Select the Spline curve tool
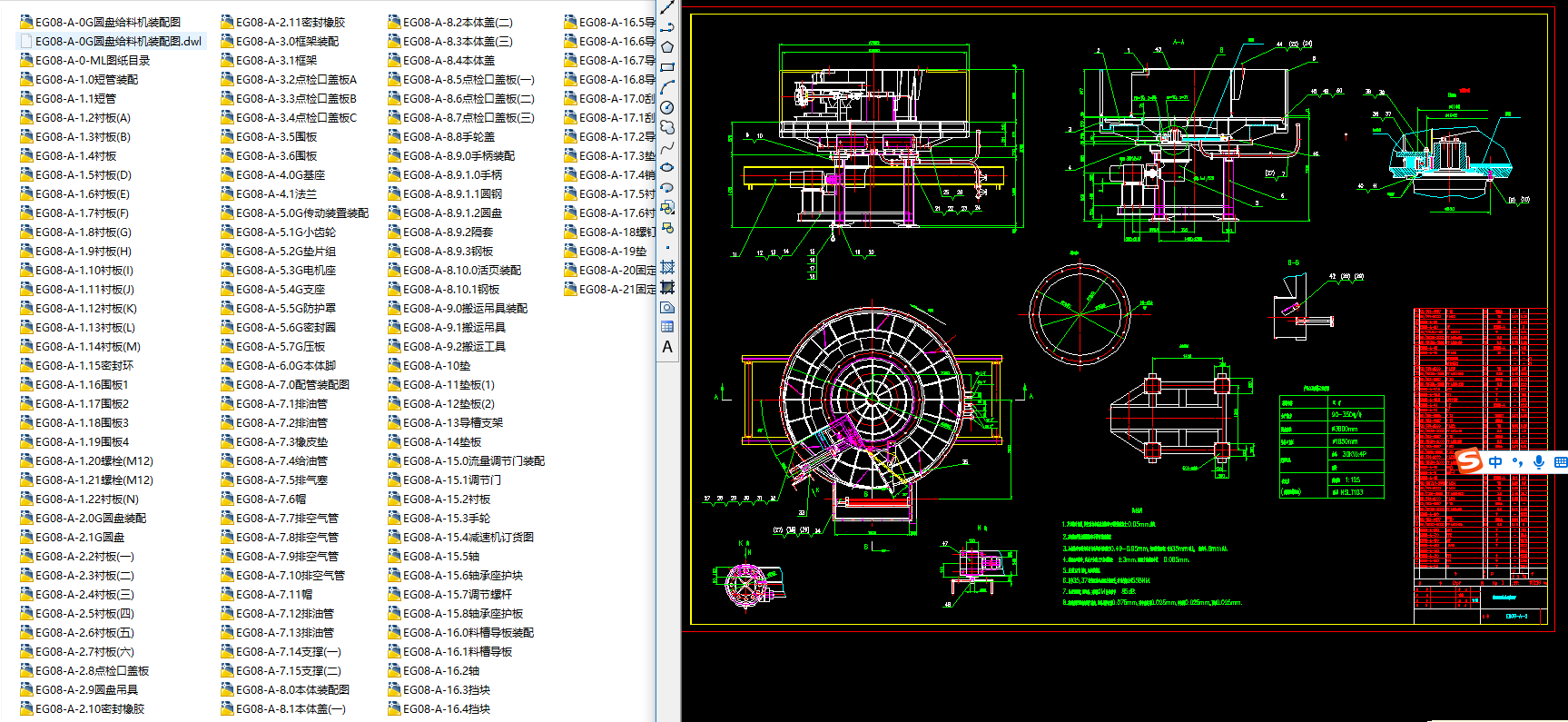The width and height of the screenshot is (1568, 722). (667, 147)
